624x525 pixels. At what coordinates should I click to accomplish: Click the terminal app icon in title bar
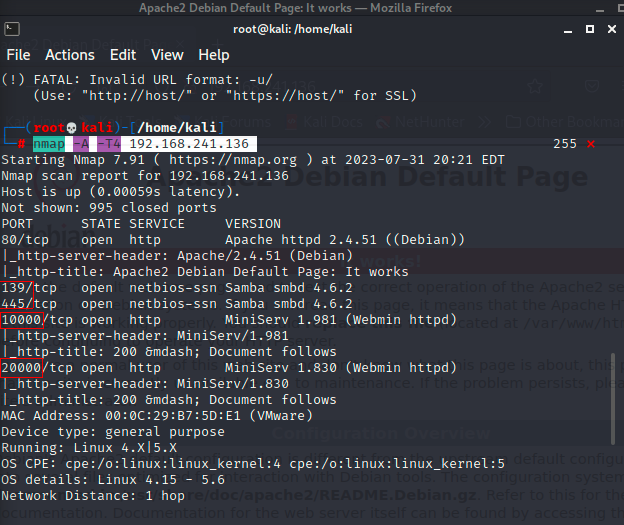click(12, 29)
